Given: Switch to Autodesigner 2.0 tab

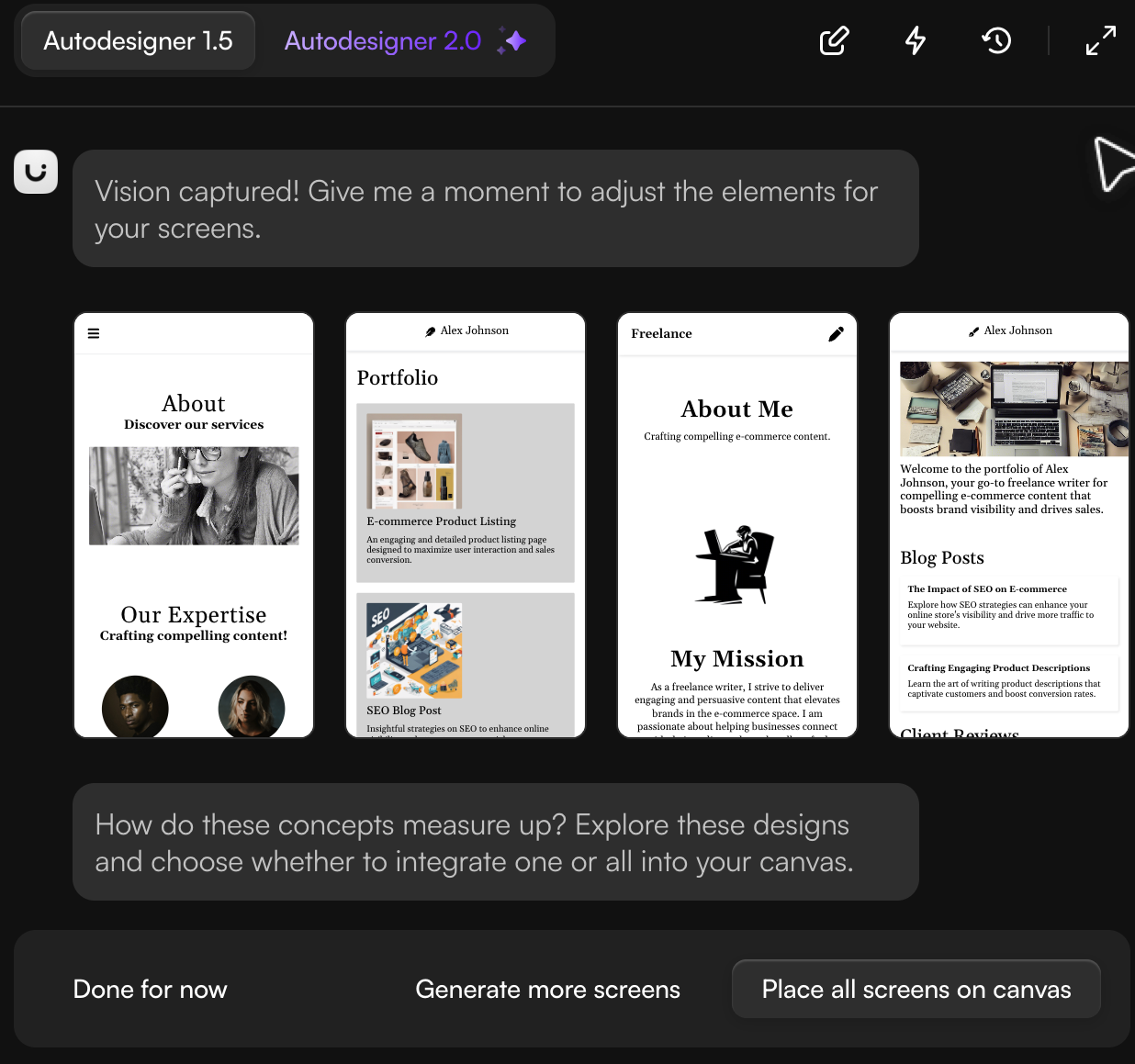Looking at the screenshot, I should [405, 40].
